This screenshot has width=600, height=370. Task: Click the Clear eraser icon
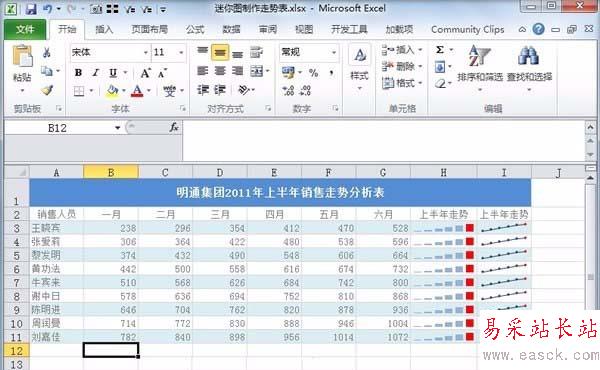click(440, 83)
